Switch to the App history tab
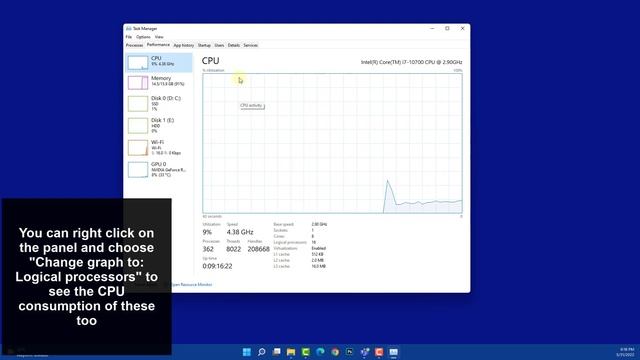 pos(184,45)
